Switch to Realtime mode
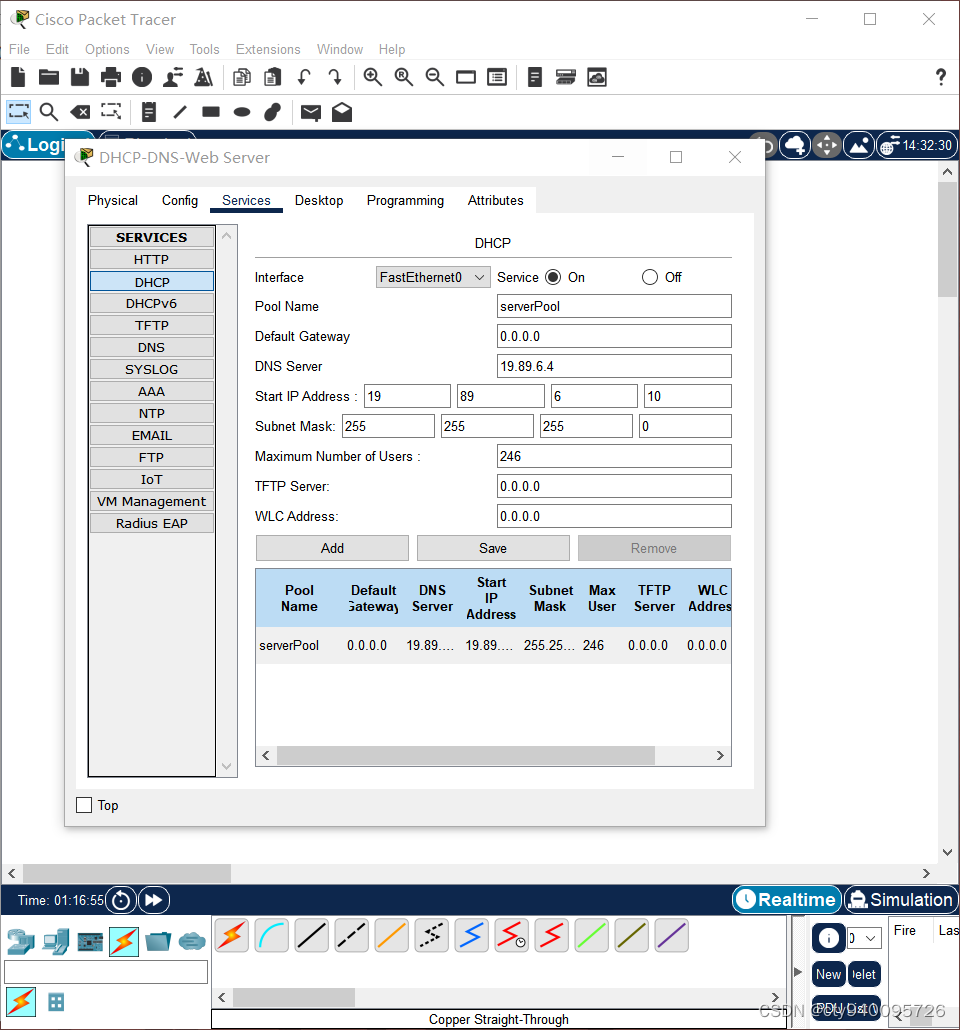Image resolution: width=960 pixels, height=1030 pixels. (787, 899)
